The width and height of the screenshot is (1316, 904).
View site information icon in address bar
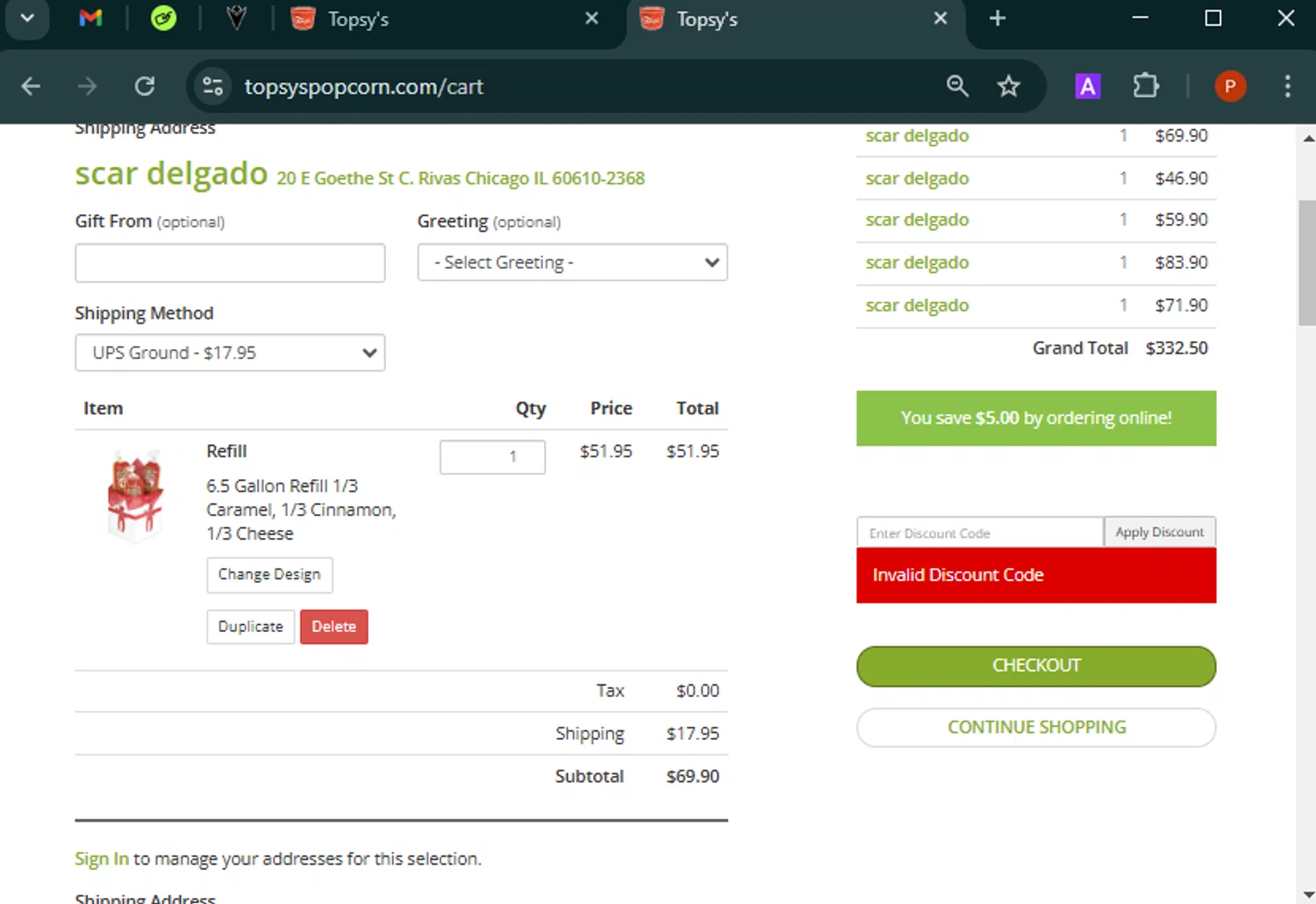[x=212, y=86]
